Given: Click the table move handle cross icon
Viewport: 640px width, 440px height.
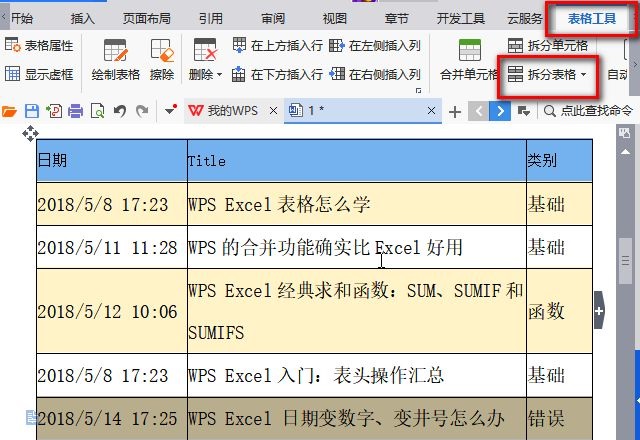Looking at the screenshot, I should point(30,133).
